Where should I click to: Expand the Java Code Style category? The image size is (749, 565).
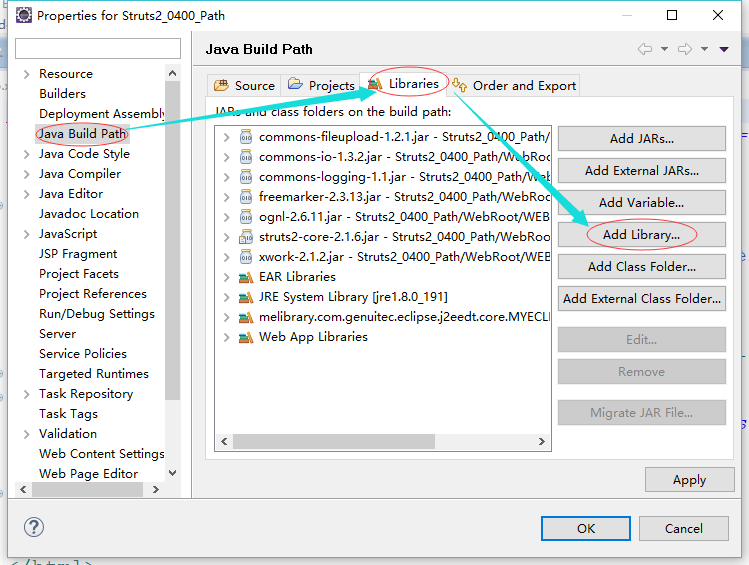coord(27,154)
